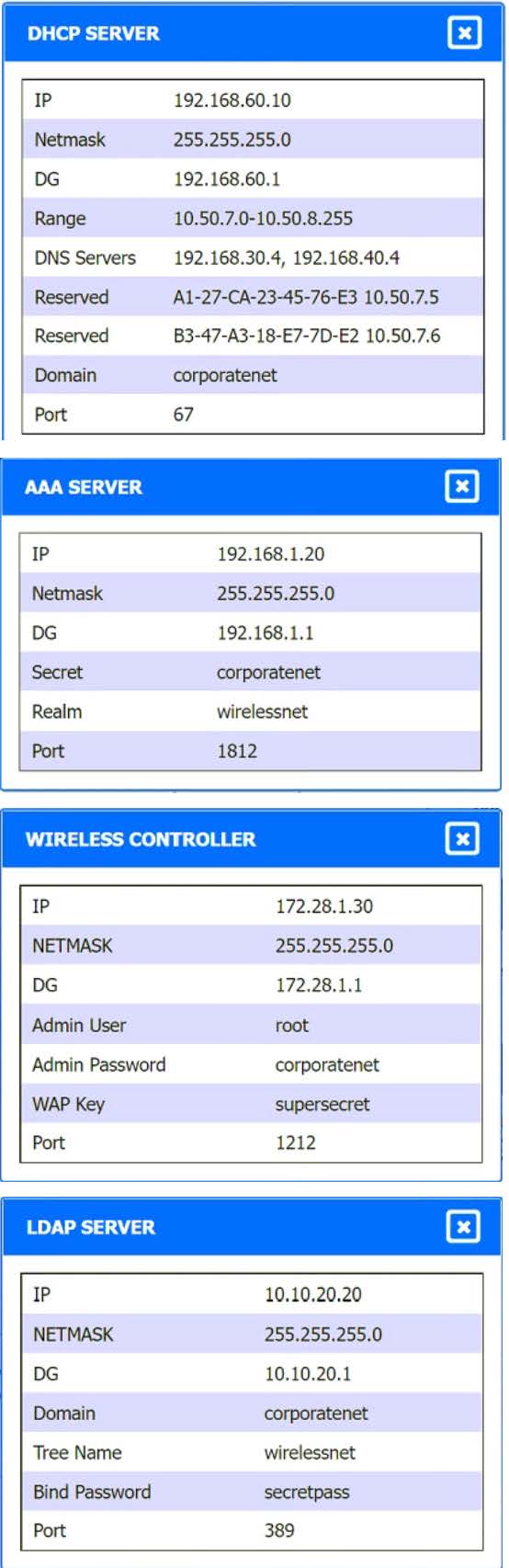The height and width of the screenshot is (1568, 509).
Task: Click the Bind Password secretpass value
Action: coord(307,1493)
